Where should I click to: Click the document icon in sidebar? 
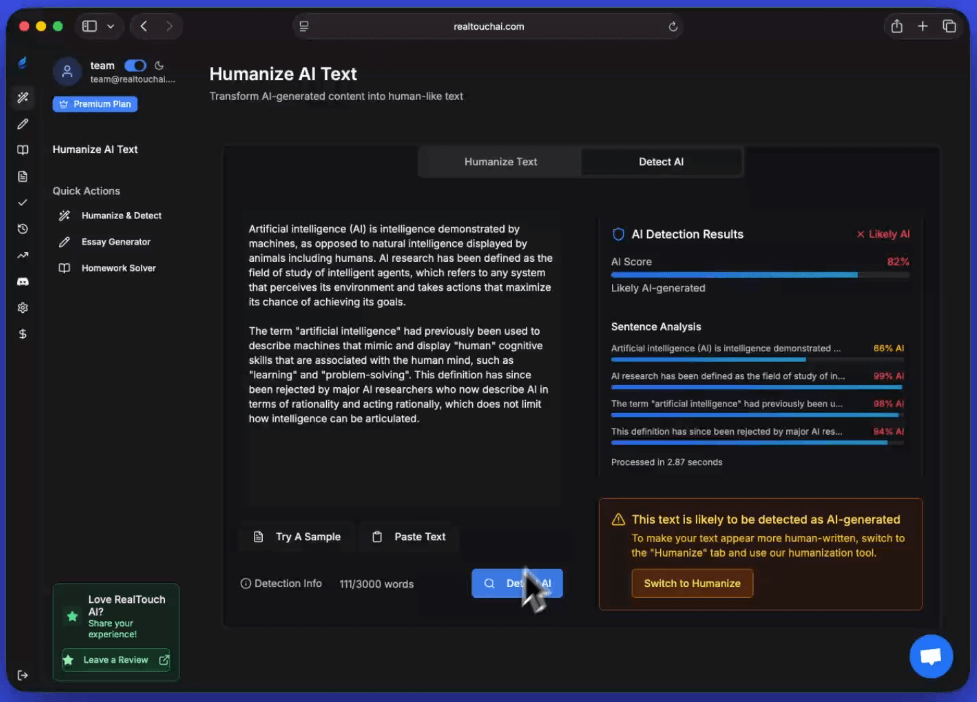[x=23, y=177]
